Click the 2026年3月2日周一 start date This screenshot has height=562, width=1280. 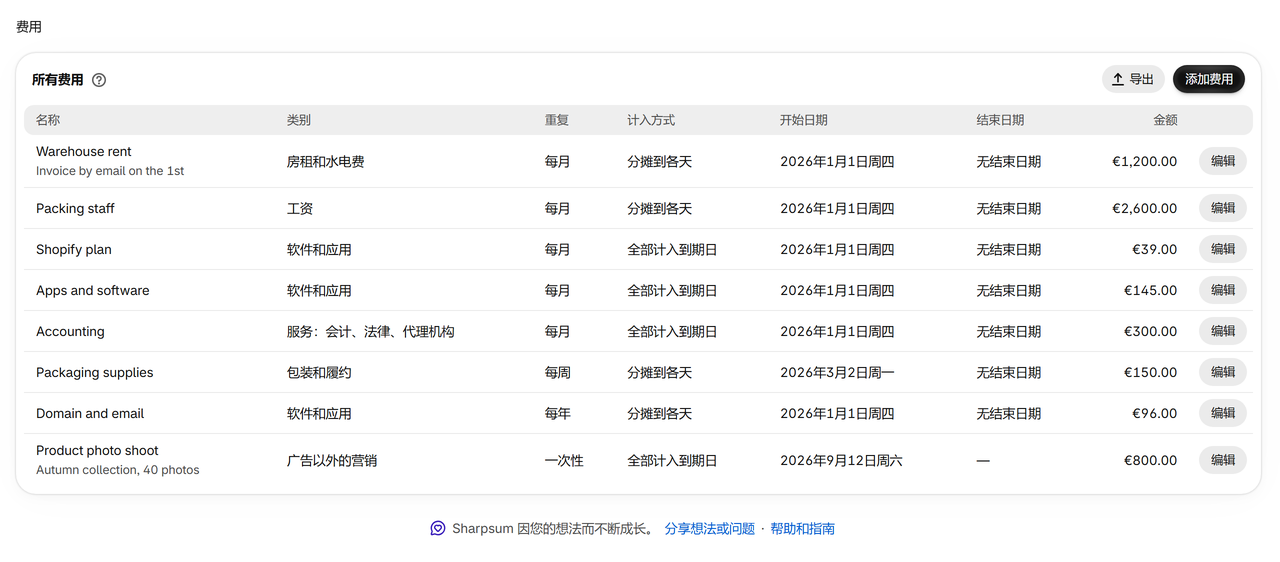tap(837, 373)
